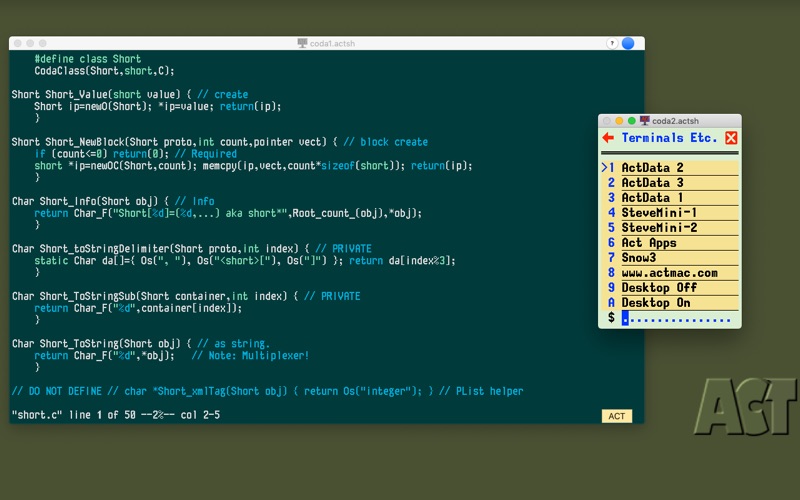The image size is (800, 500).
Task: Choose Snow3 entry in list
Action: 670,258
